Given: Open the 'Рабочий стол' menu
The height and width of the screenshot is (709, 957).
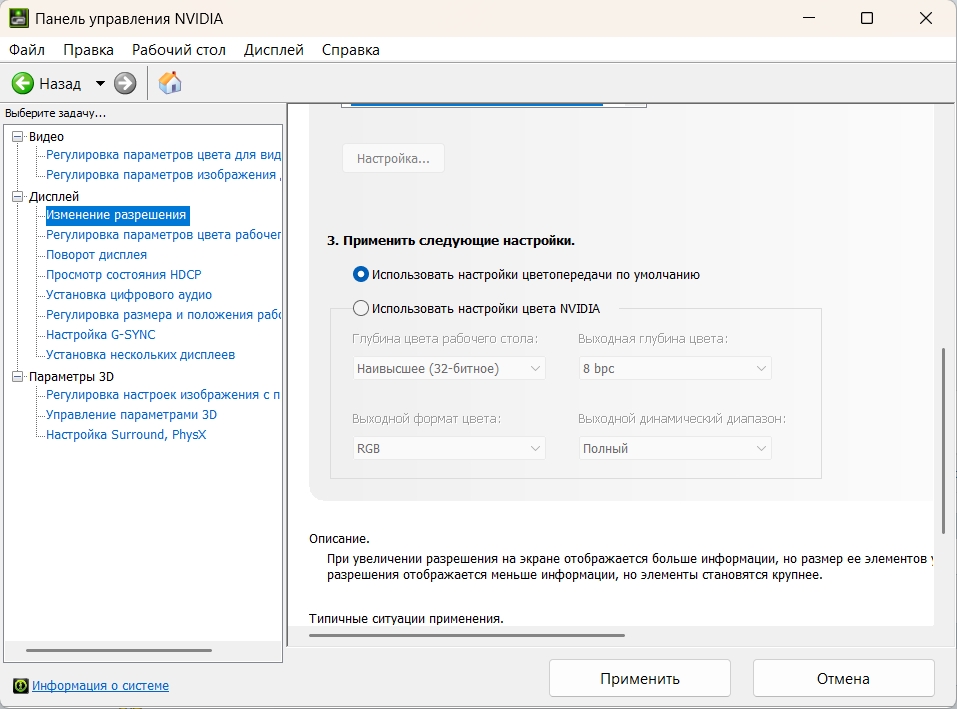Looking at the screenshot, I should tap(179, 50).
